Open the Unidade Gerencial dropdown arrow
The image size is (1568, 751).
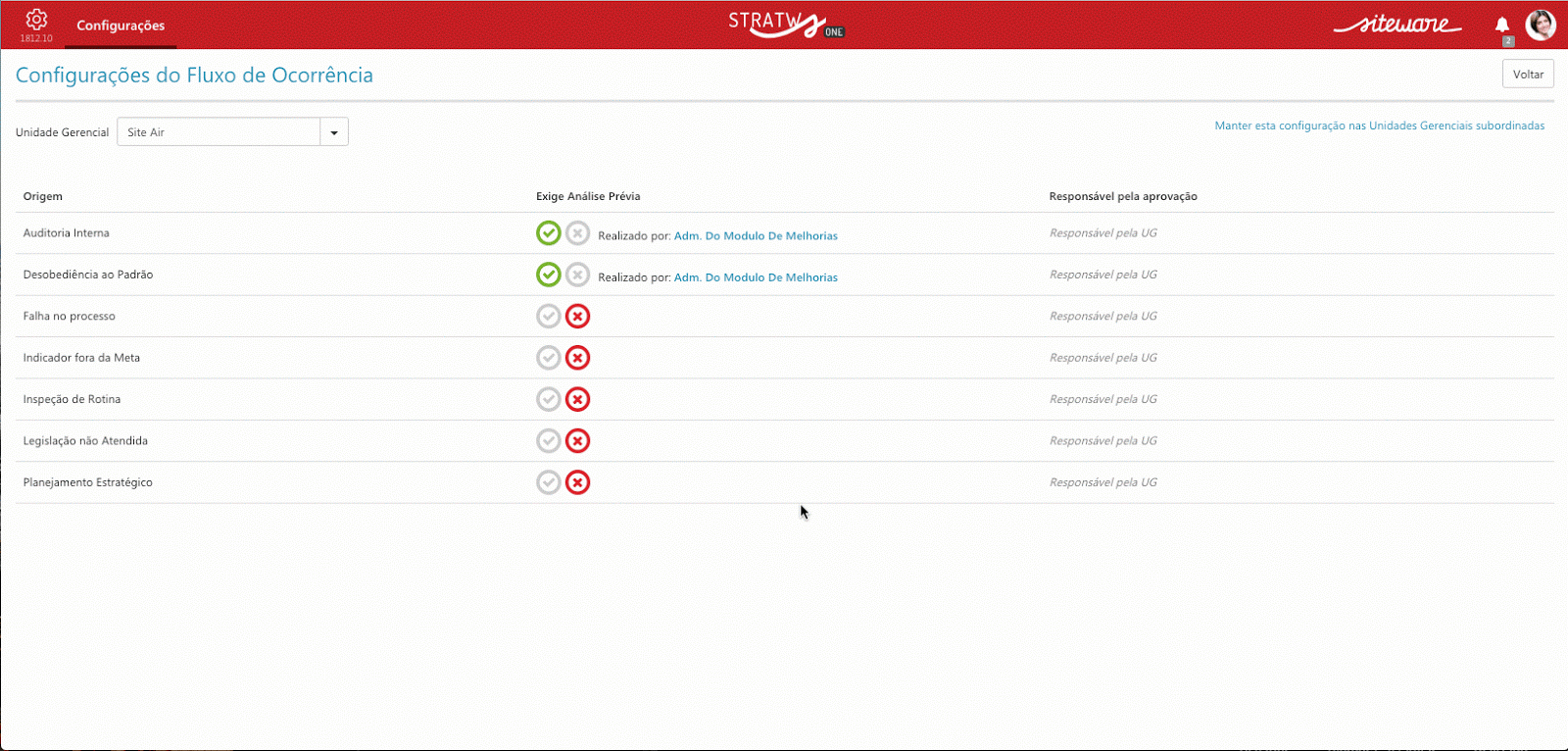[334, 132]
